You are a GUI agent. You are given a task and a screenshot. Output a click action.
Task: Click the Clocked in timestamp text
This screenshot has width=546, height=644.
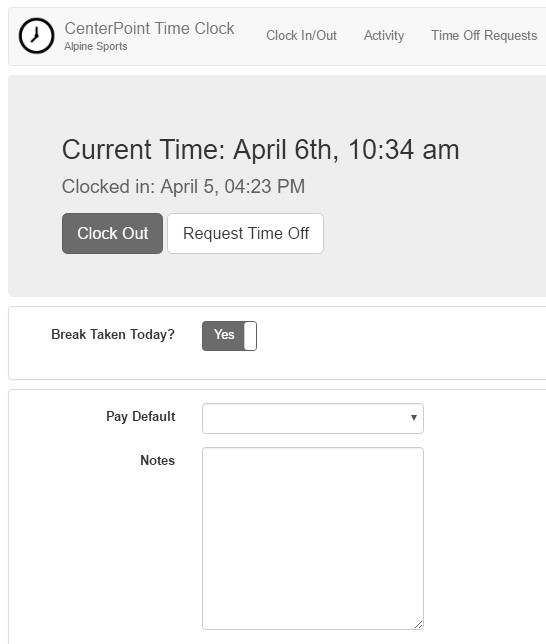pos(183,186)
